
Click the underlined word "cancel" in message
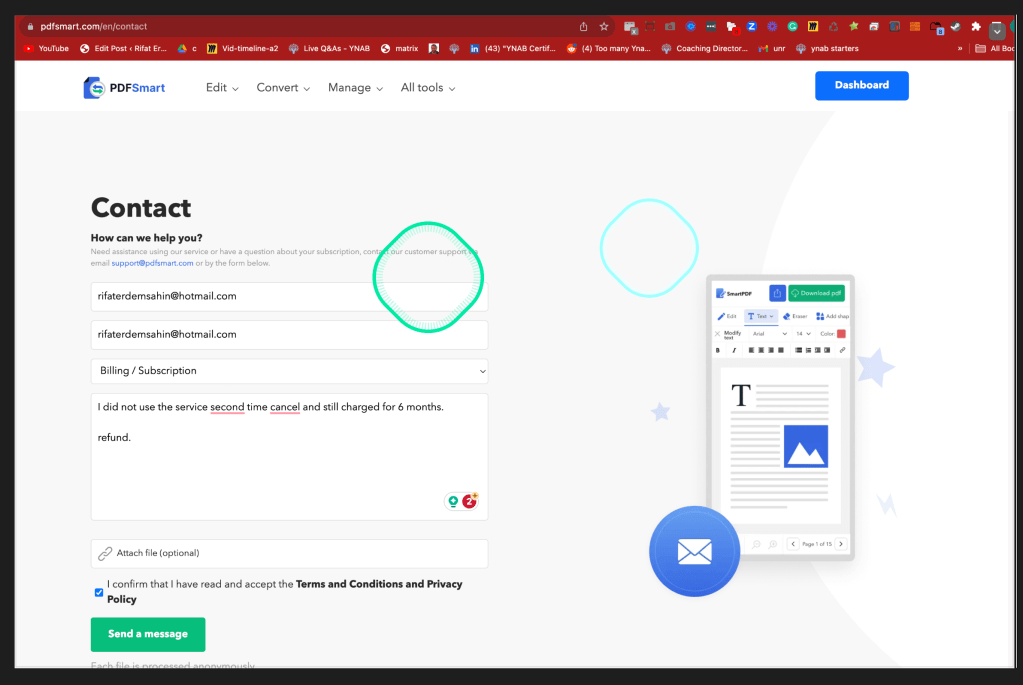click(x=285, y=407)
